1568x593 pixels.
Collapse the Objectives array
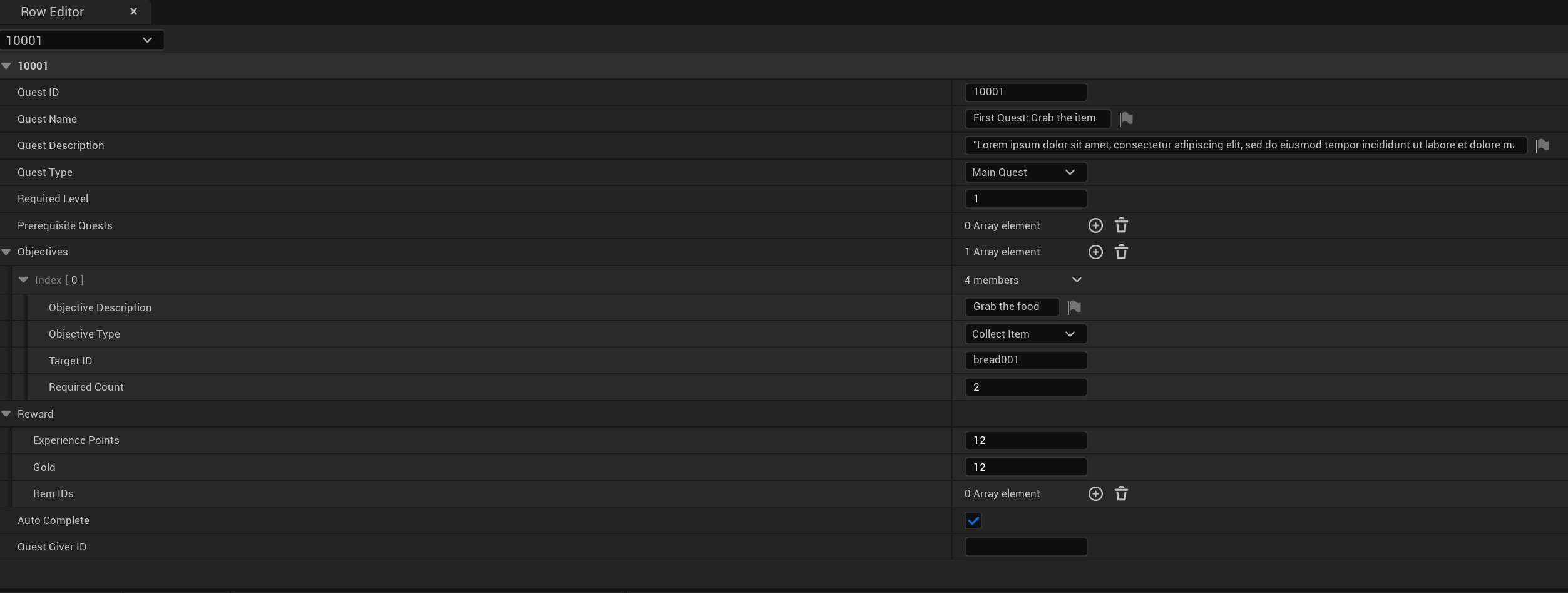click(x=6, y=252)
